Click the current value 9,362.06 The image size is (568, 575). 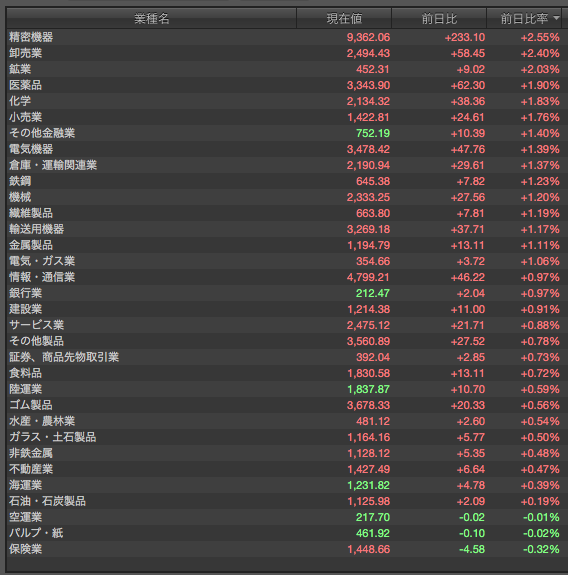tap(368, 37)
